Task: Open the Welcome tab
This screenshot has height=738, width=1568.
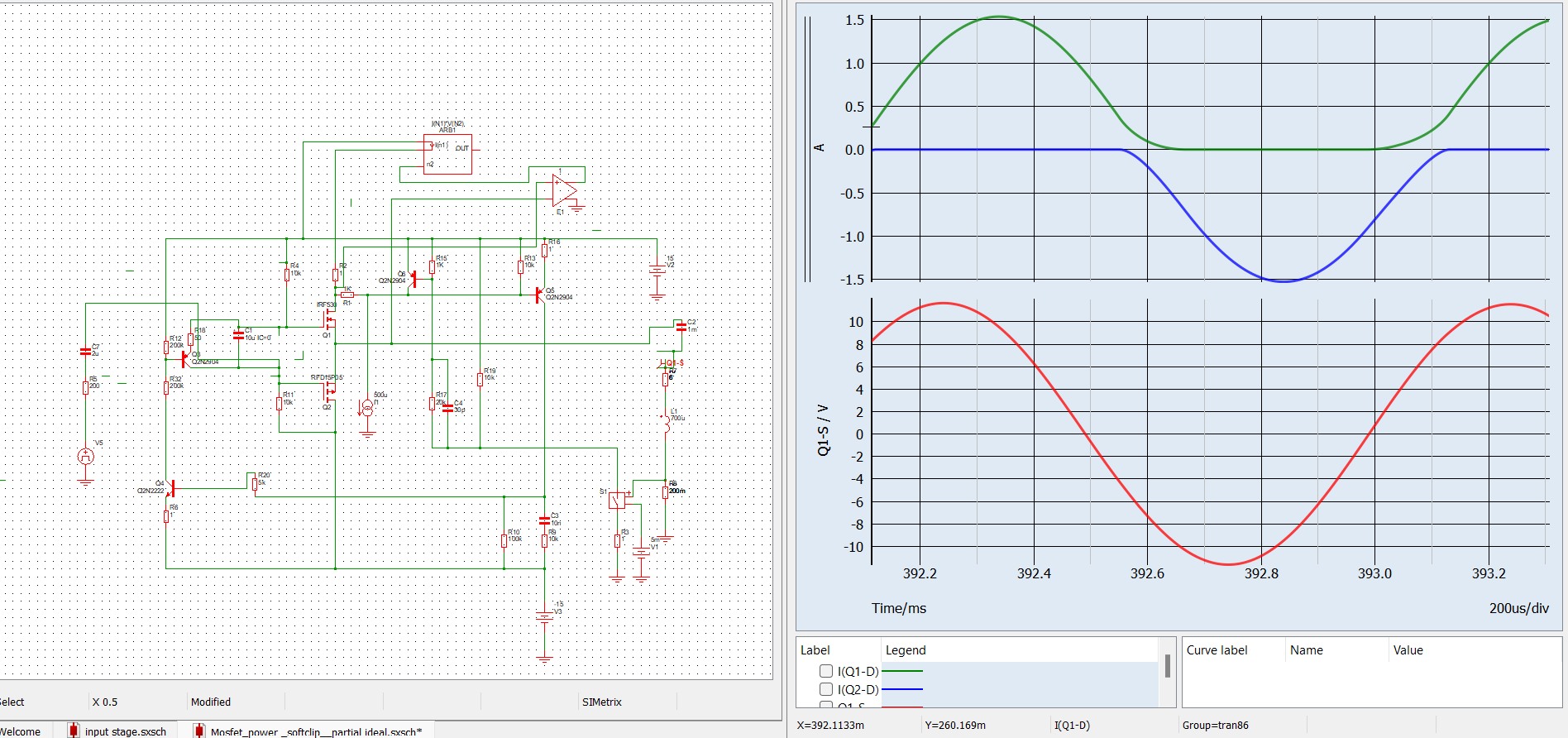Action: click(20, 731)
